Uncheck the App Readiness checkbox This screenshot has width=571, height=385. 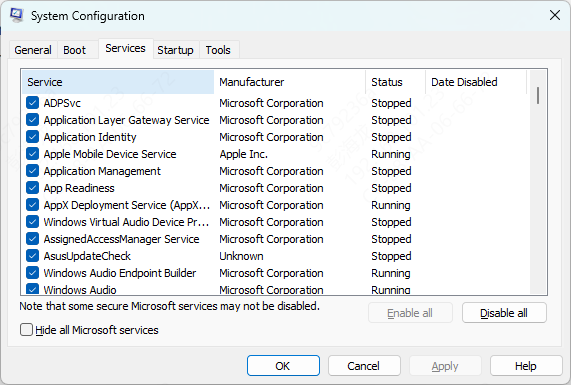coord(32,188)
